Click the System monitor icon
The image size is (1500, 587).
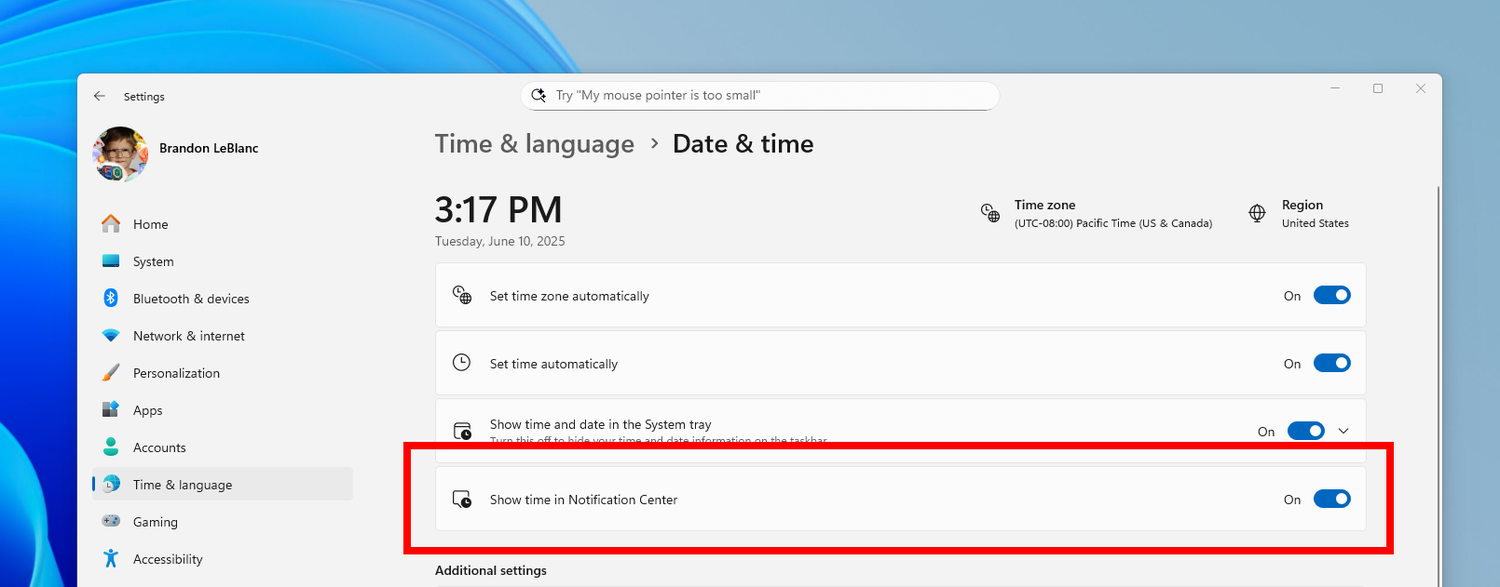click(x=111, y=261)
